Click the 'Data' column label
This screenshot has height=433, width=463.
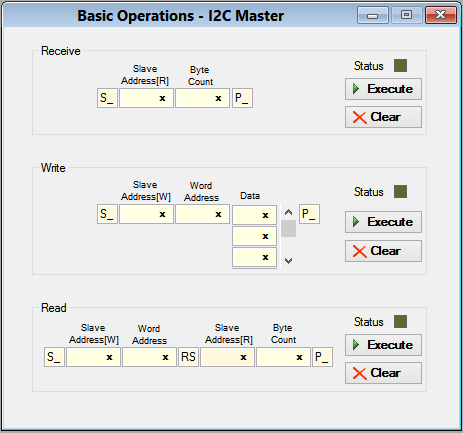(x=250, y=196)
